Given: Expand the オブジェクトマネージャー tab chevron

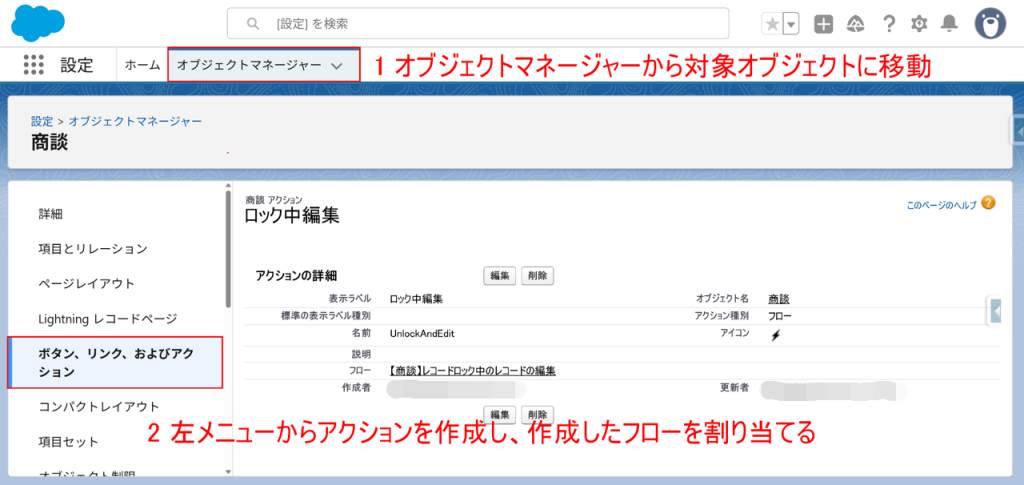Looking at the screenshot, I should tap(336, 65).
